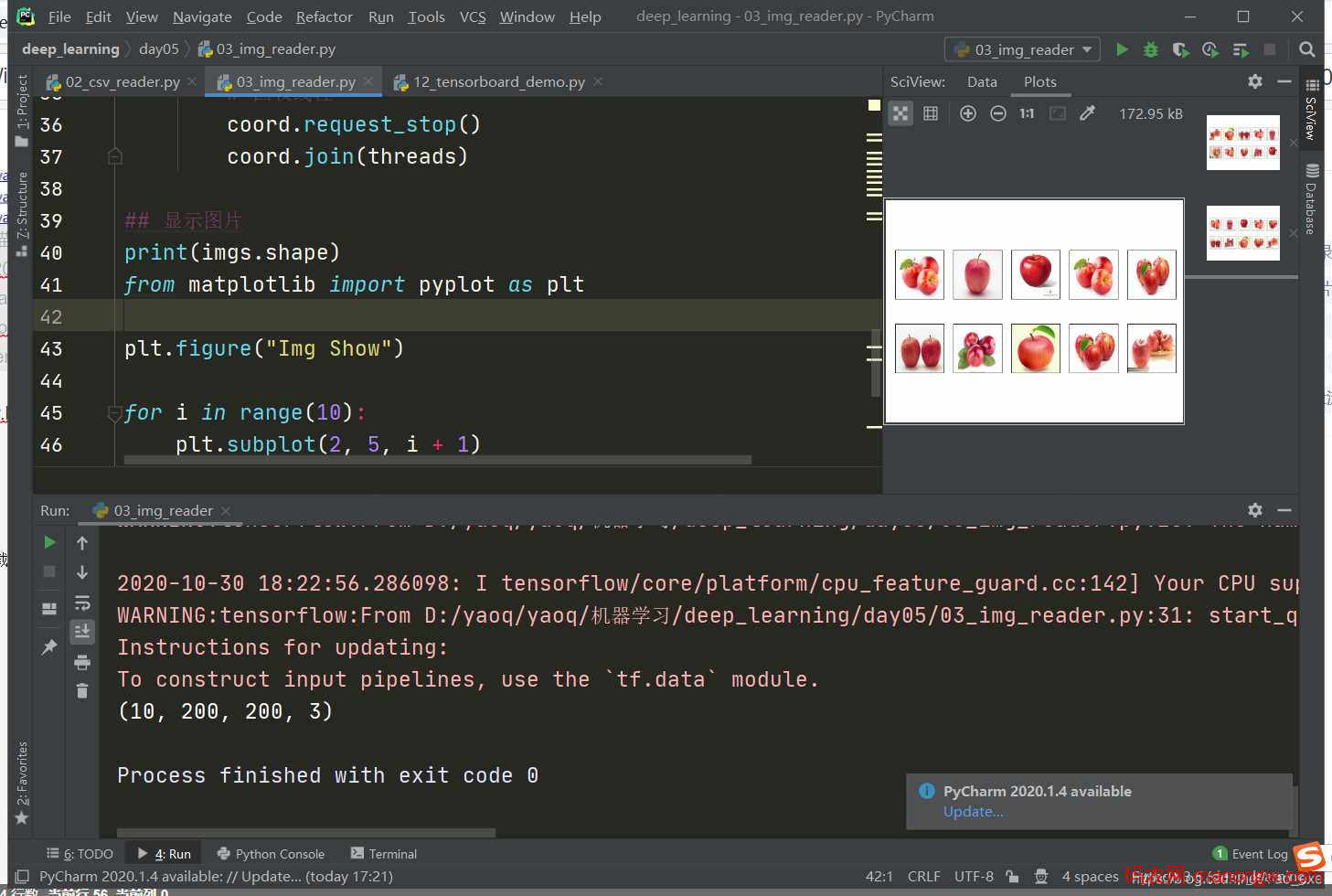Open the Refactor menu
Viewport: 1332px width, 896px height.
(x=324, y=16)
